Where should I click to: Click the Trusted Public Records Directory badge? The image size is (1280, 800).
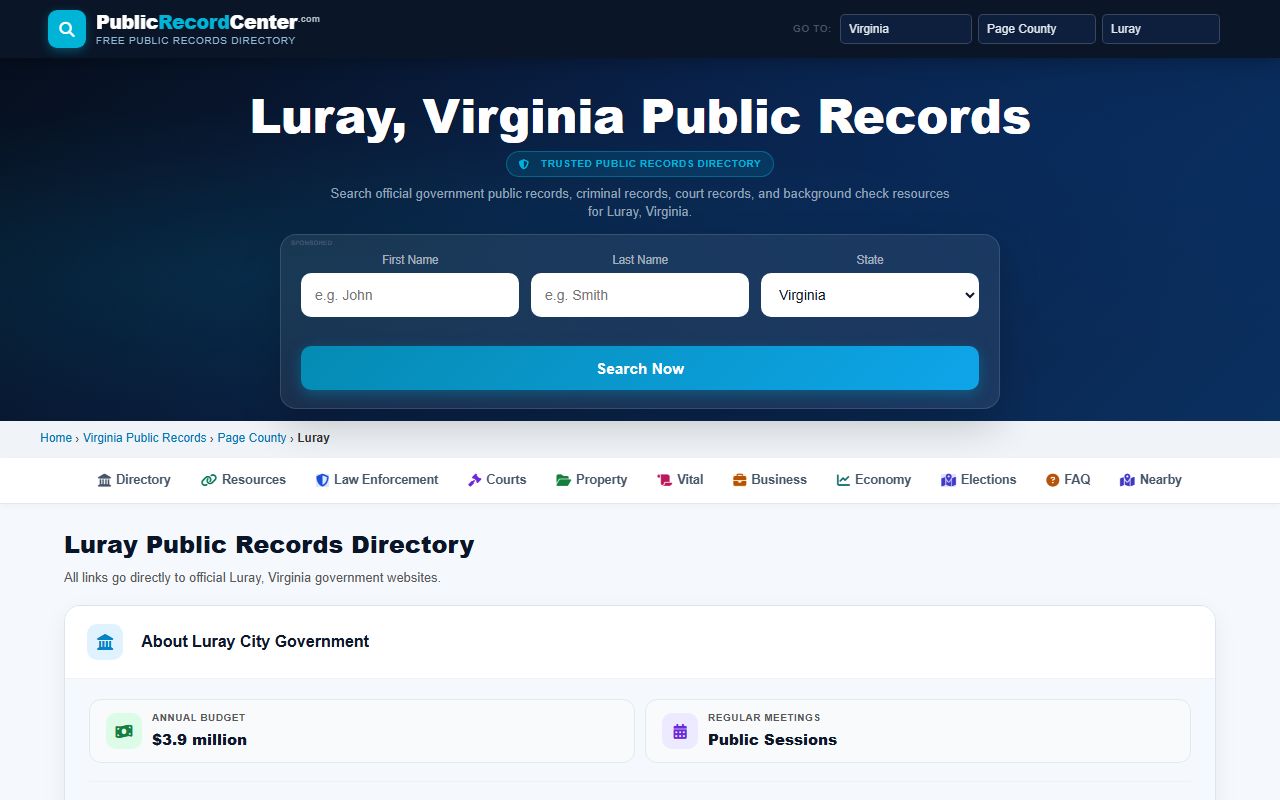pyautogui.click(x=640, y=164)
